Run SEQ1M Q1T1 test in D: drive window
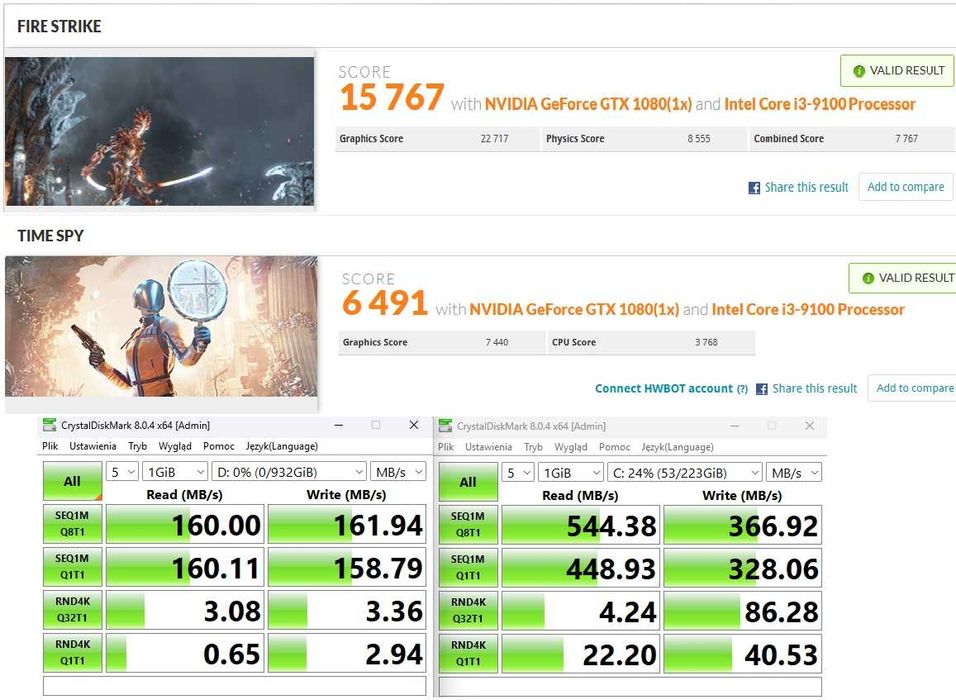Image resolution: width=956 pixels, height=700 pixels. click(x=73, y=566)
